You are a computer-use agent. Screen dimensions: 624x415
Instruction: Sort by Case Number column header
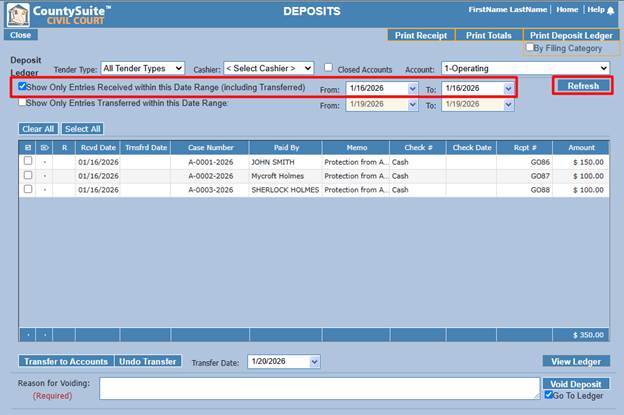click(x=211, y=148)
